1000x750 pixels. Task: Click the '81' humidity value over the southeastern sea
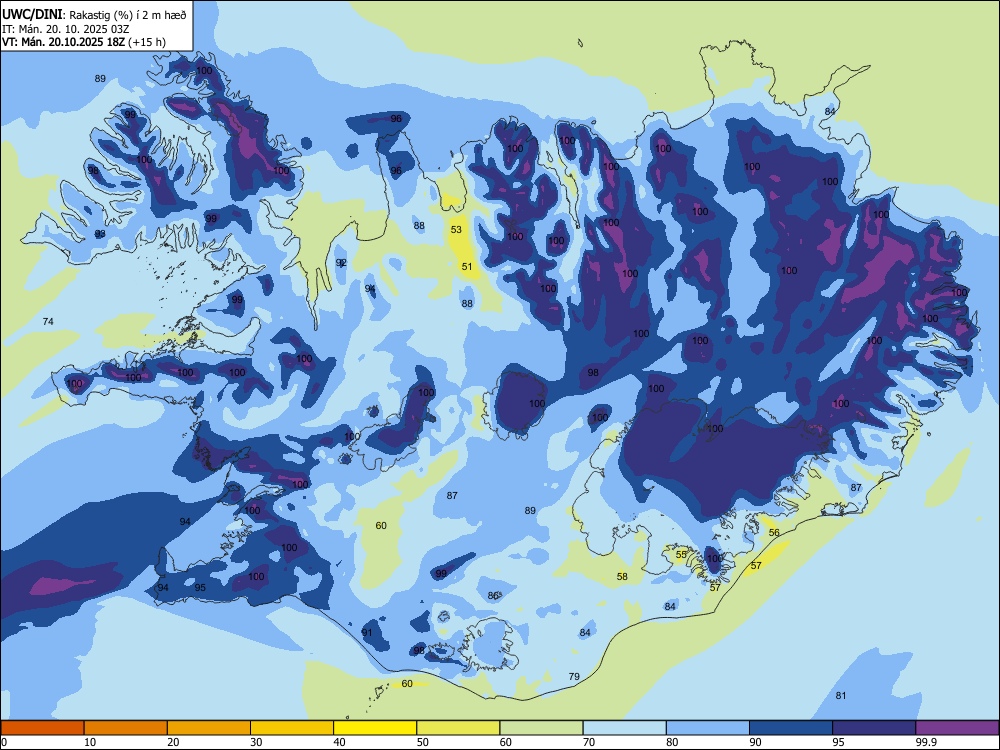point(841,696)
